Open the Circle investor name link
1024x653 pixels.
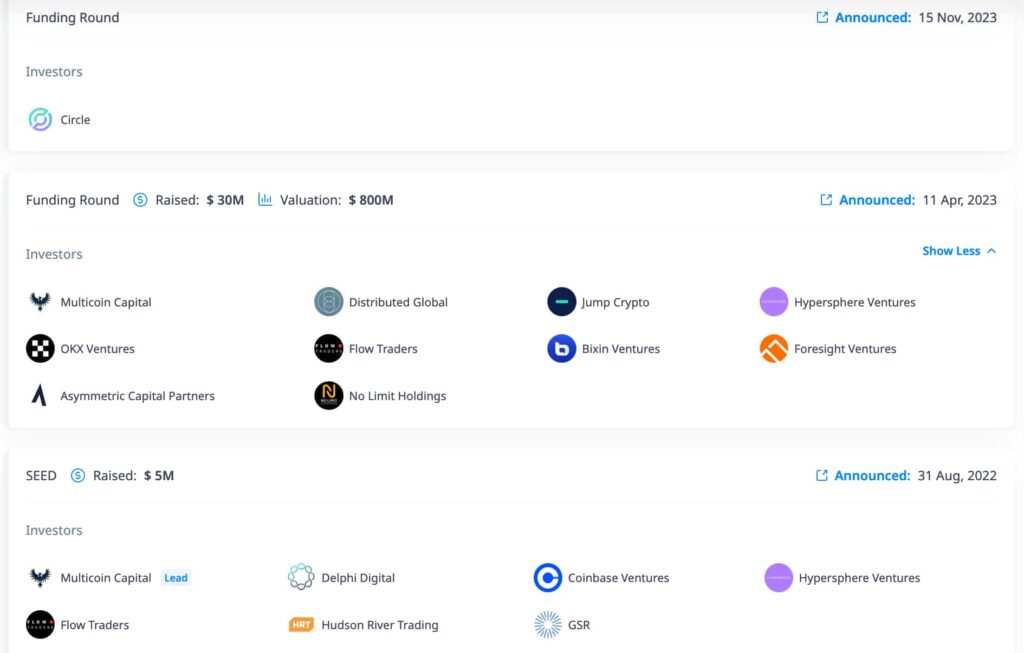pos(75,119)
